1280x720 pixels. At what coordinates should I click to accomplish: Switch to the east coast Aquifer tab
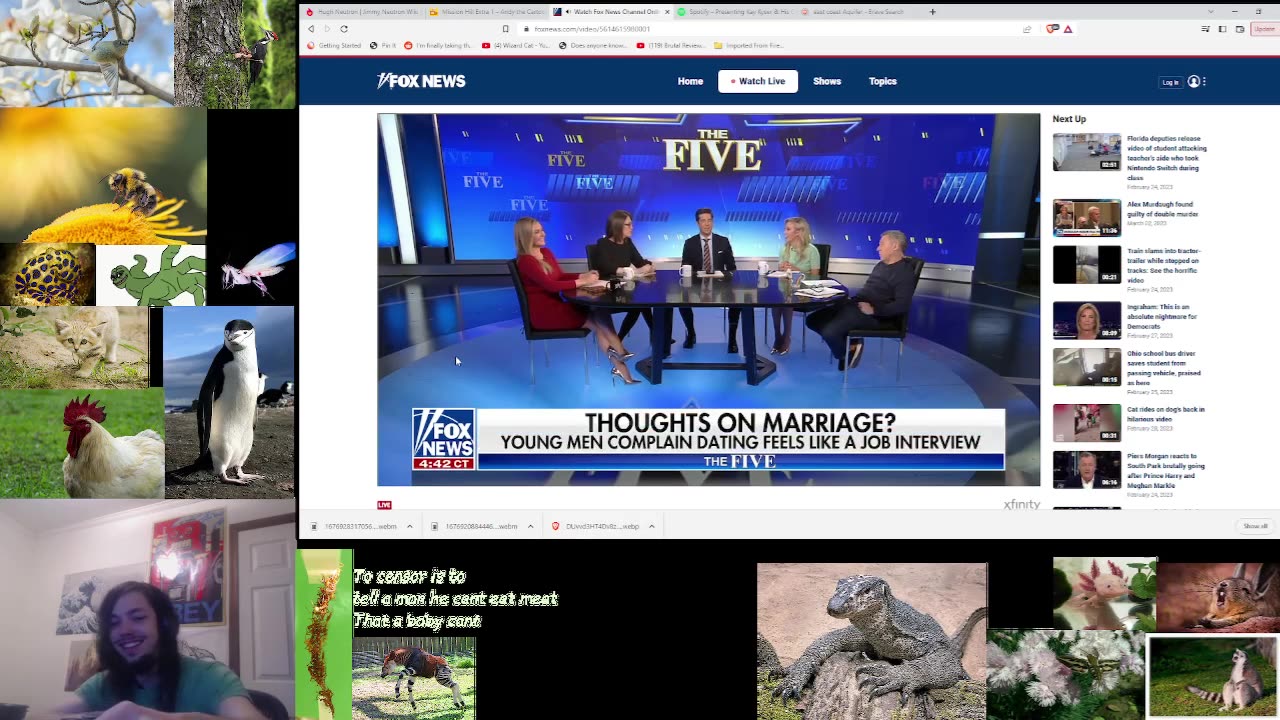(x=857, y=12)
